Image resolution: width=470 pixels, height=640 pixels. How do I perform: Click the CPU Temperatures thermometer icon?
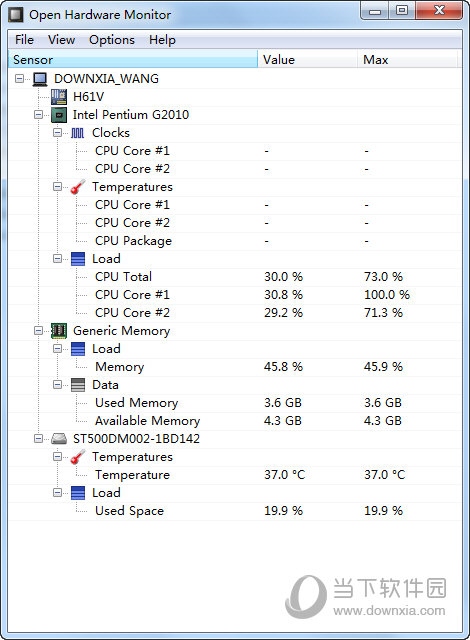[x=78, y=187]
